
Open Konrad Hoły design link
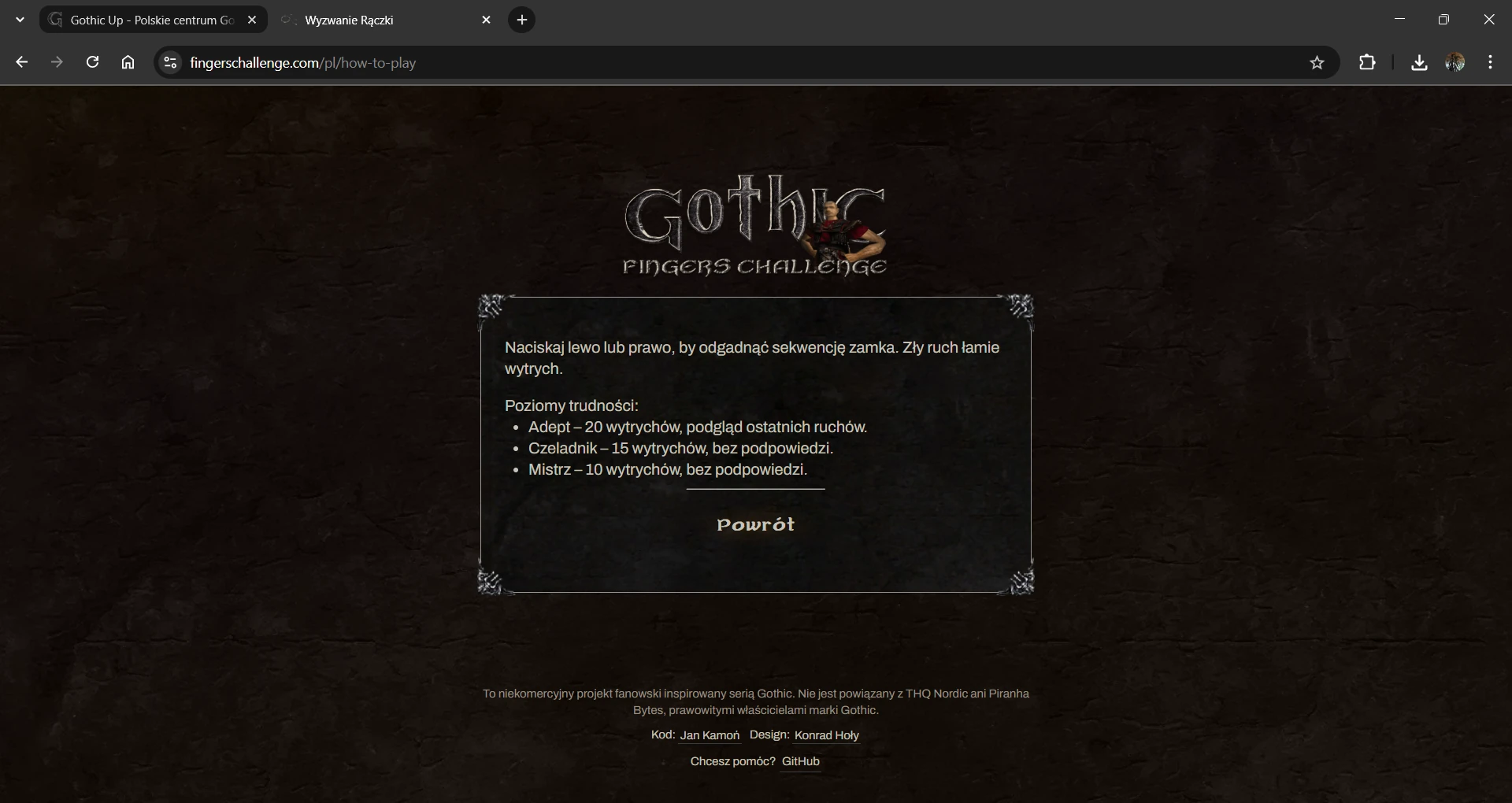tap(826, 735)
